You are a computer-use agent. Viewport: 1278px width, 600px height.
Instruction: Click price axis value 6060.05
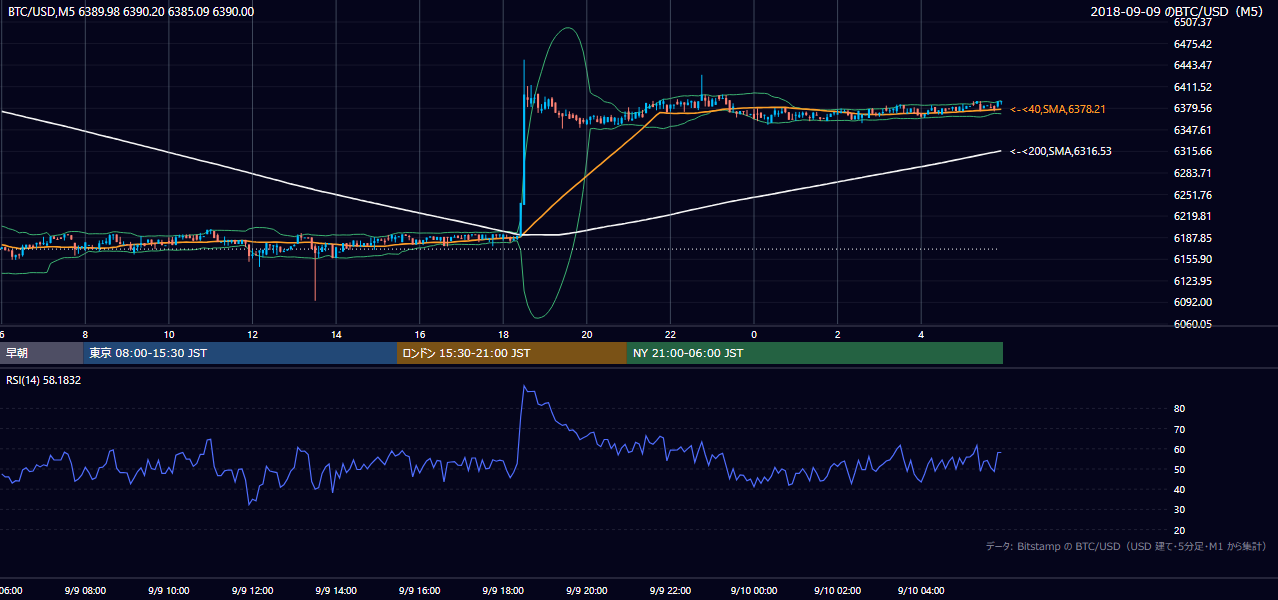1193,324
